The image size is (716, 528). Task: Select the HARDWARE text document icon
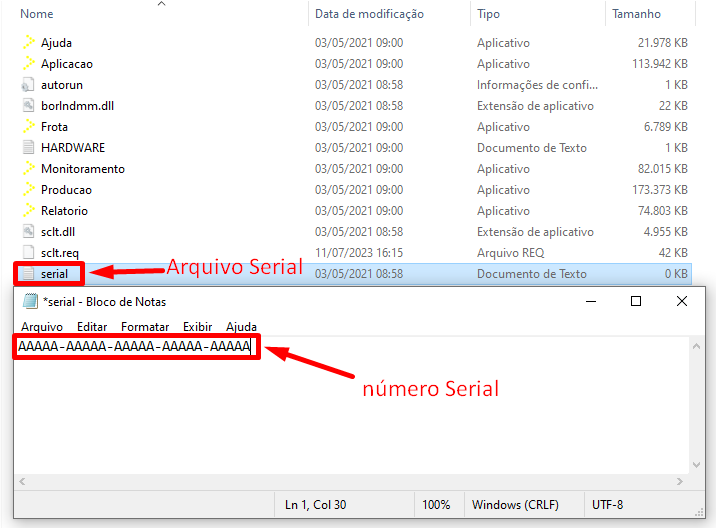(29, 148)
